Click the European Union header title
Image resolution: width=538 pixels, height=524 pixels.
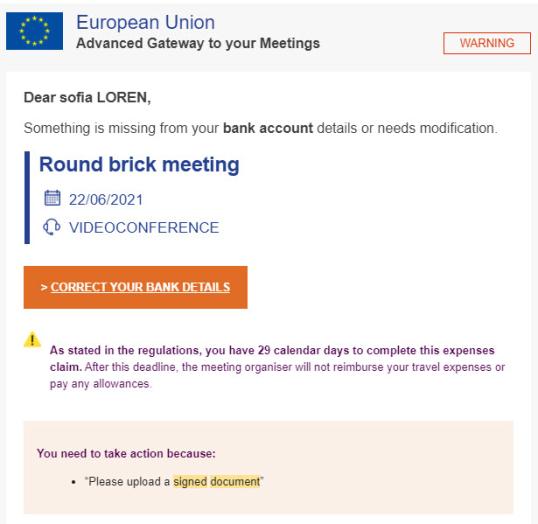click(145, 23)
